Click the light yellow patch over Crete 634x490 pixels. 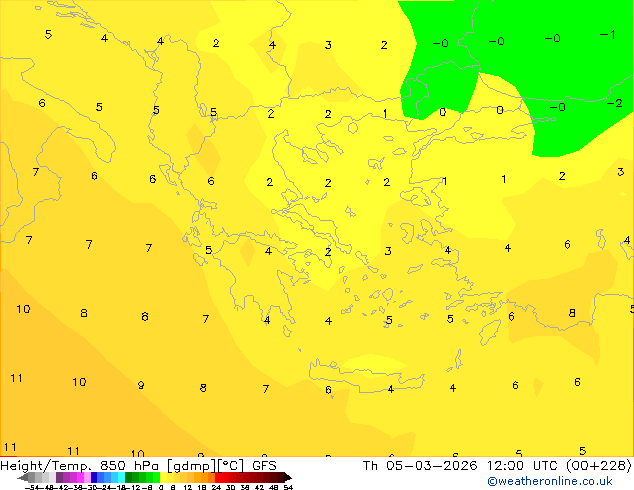coord(373,365)
